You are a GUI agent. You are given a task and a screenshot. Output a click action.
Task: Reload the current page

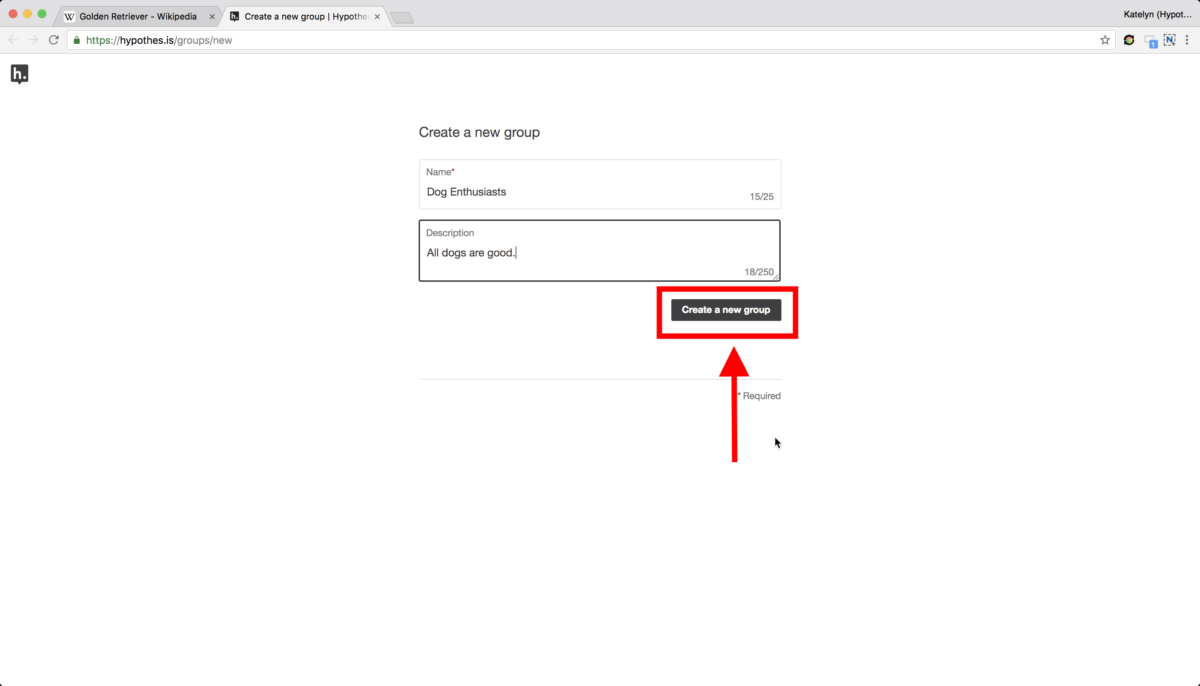point(53,40)
